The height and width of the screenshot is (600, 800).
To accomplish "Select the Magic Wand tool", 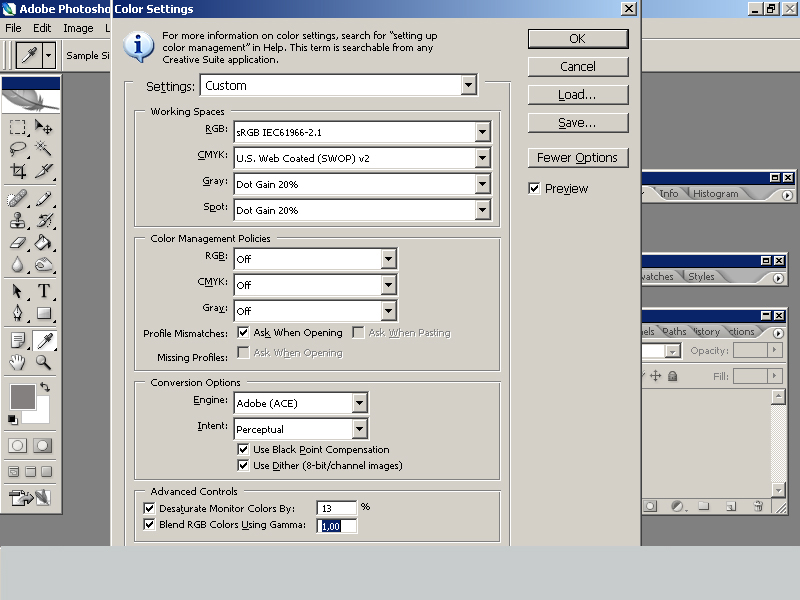I will click(44, 148).
